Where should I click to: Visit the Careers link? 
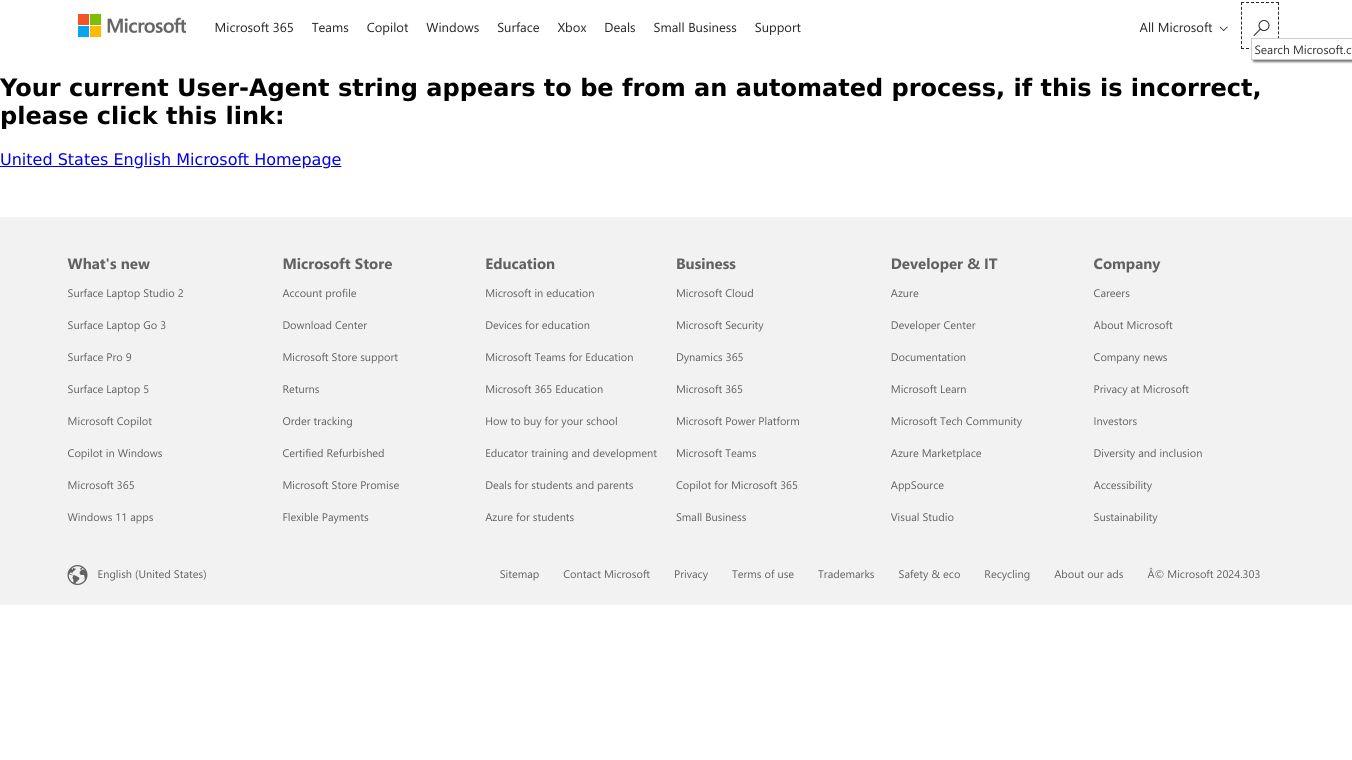pos(1111,293)
